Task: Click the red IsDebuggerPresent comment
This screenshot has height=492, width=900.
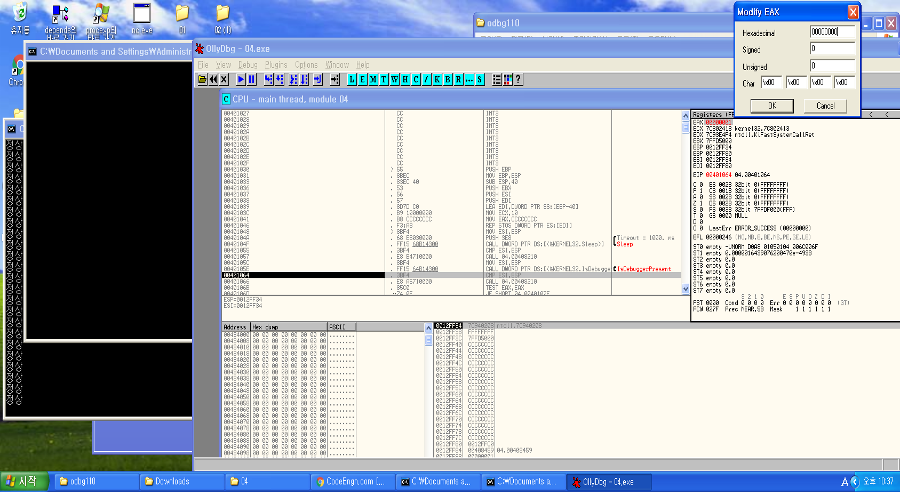Action: click(644, 269)
